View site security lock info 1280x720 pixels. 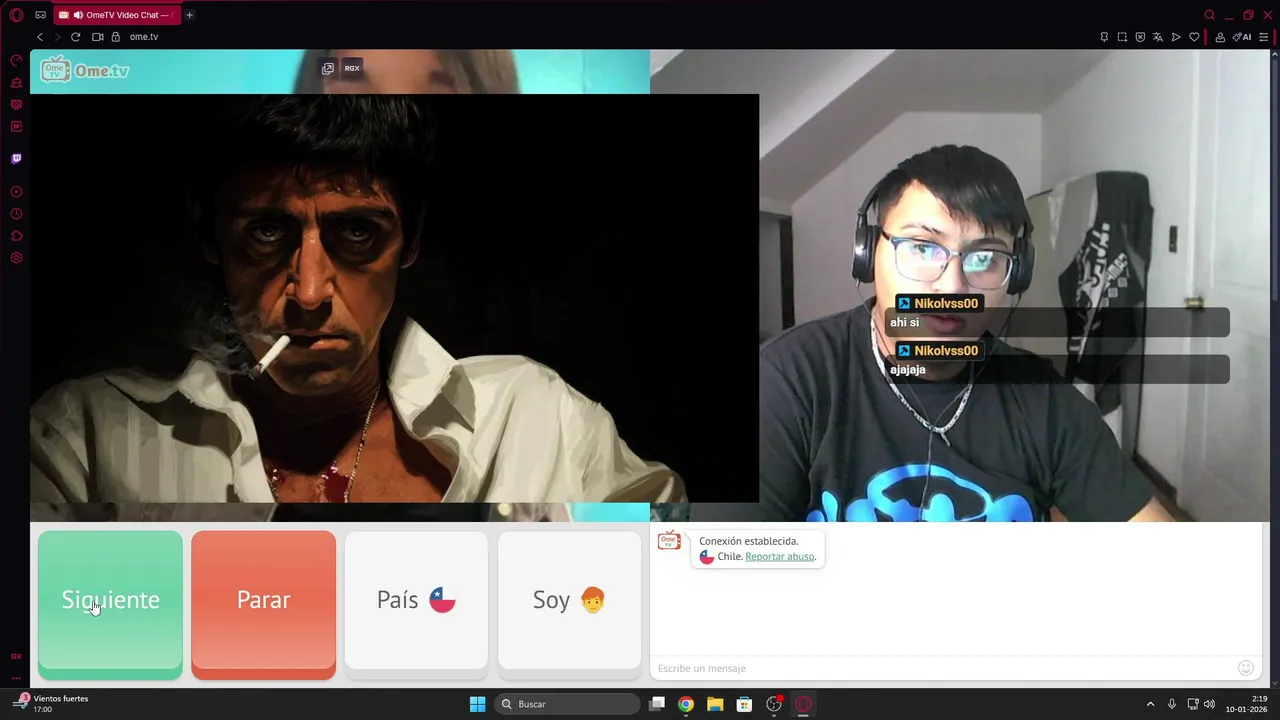[x=115, y=37]
